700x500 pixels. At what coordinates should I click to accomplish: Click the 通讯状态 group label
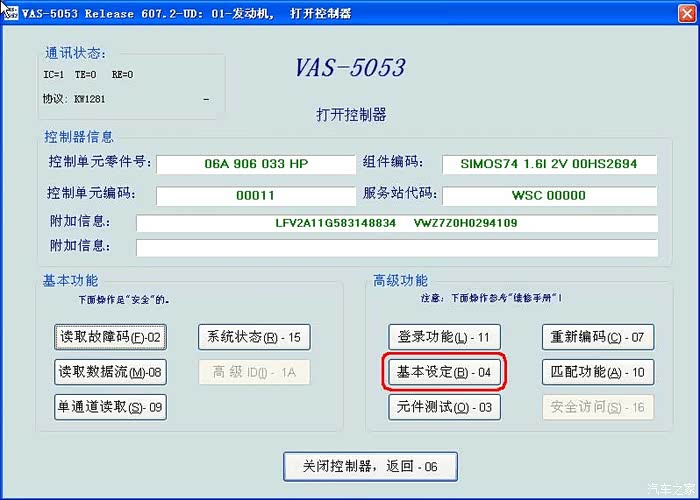(x=75, y=53)
